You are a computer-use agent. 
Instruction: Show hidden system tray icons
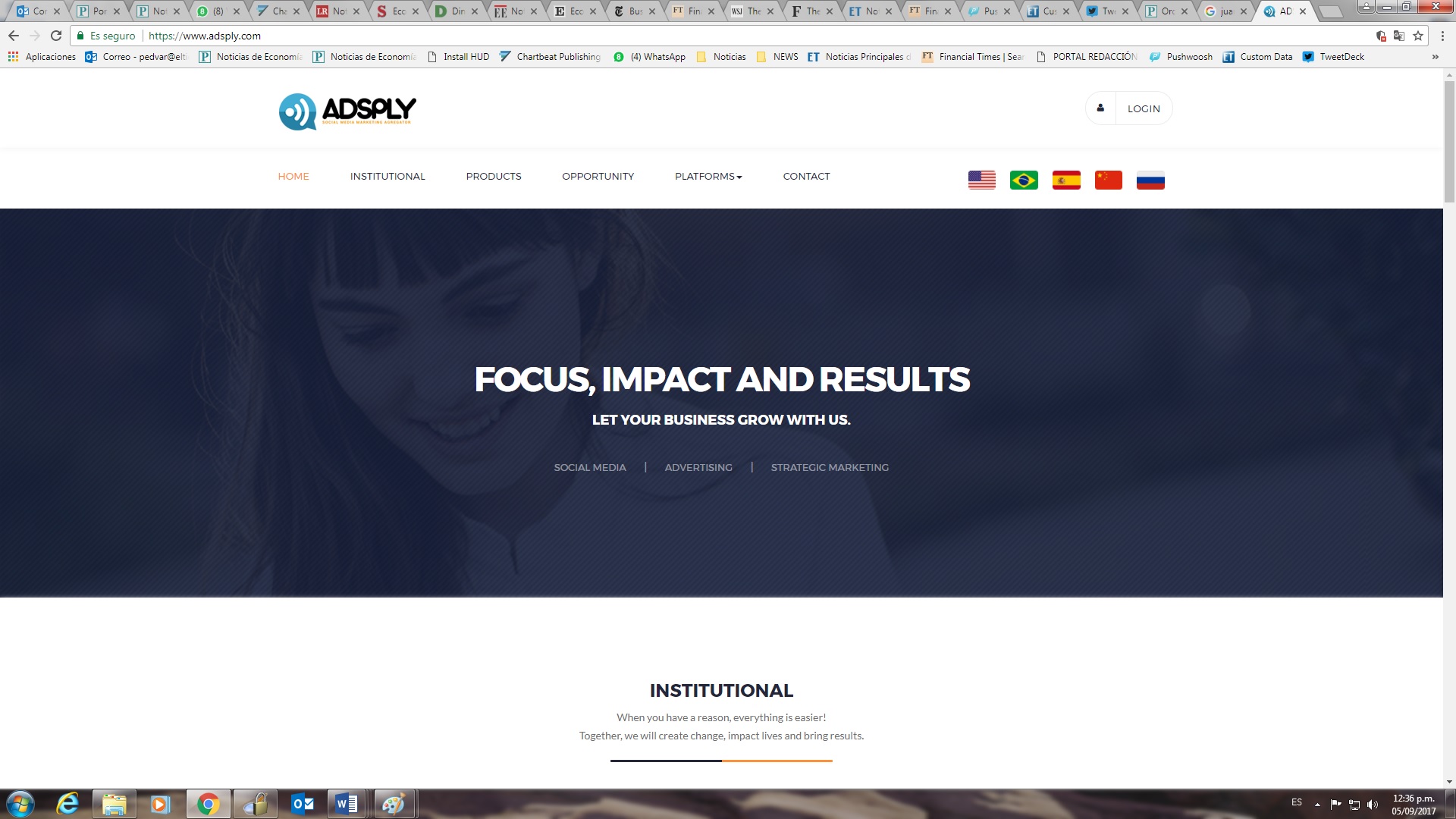(1317, 804)
